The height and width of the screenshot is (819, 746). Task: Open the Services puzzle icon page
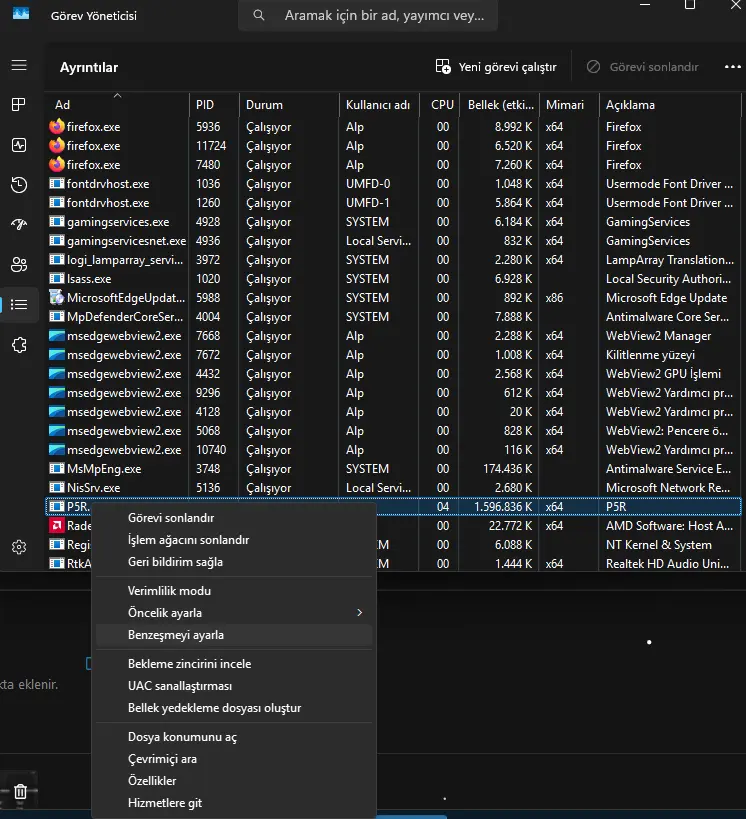point(19,345)
